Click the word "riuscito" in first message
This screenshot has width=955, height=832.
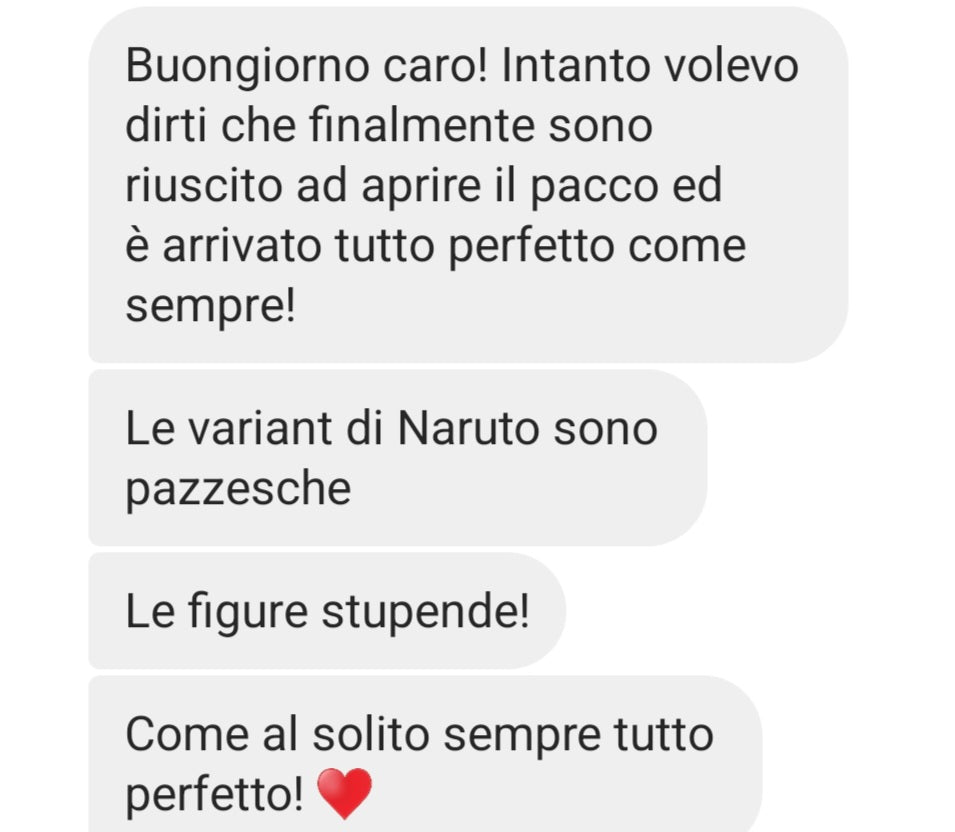pyautogui.click(x=203, y=185)
